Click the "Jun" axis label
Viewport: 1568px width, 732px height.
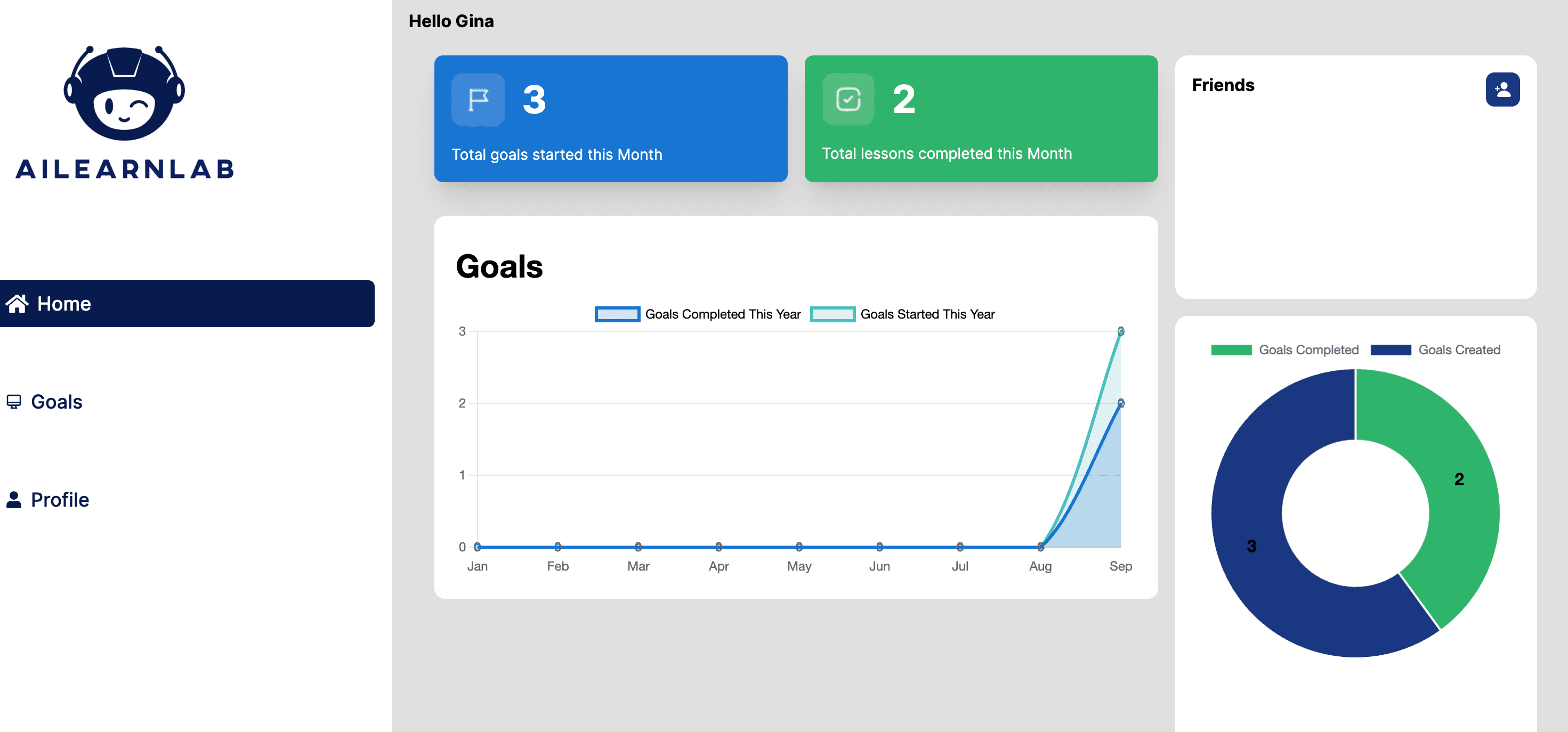[879, 566]
